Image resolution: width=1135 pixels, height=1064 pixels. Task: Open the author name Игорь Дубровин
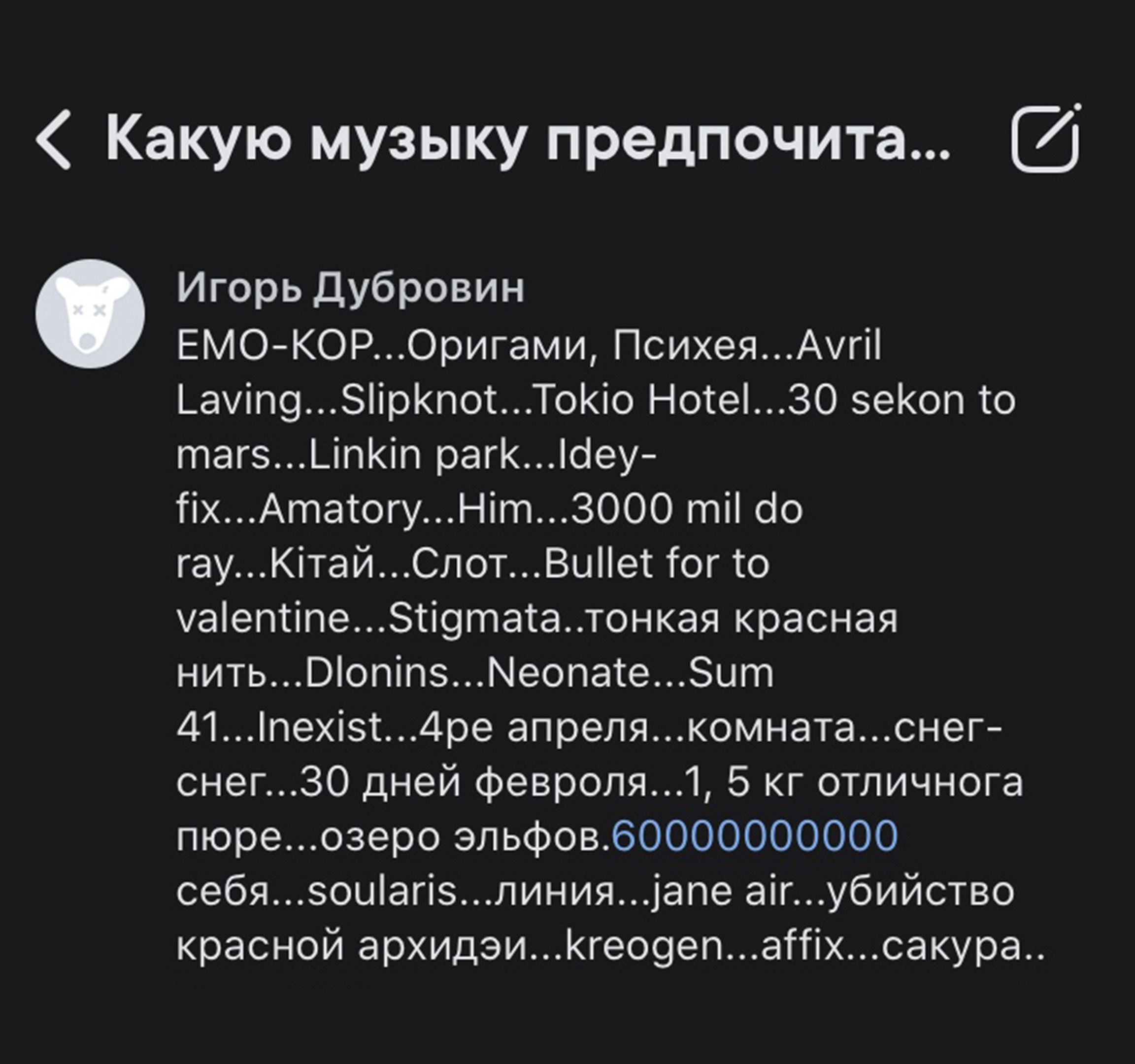[350, 288]
